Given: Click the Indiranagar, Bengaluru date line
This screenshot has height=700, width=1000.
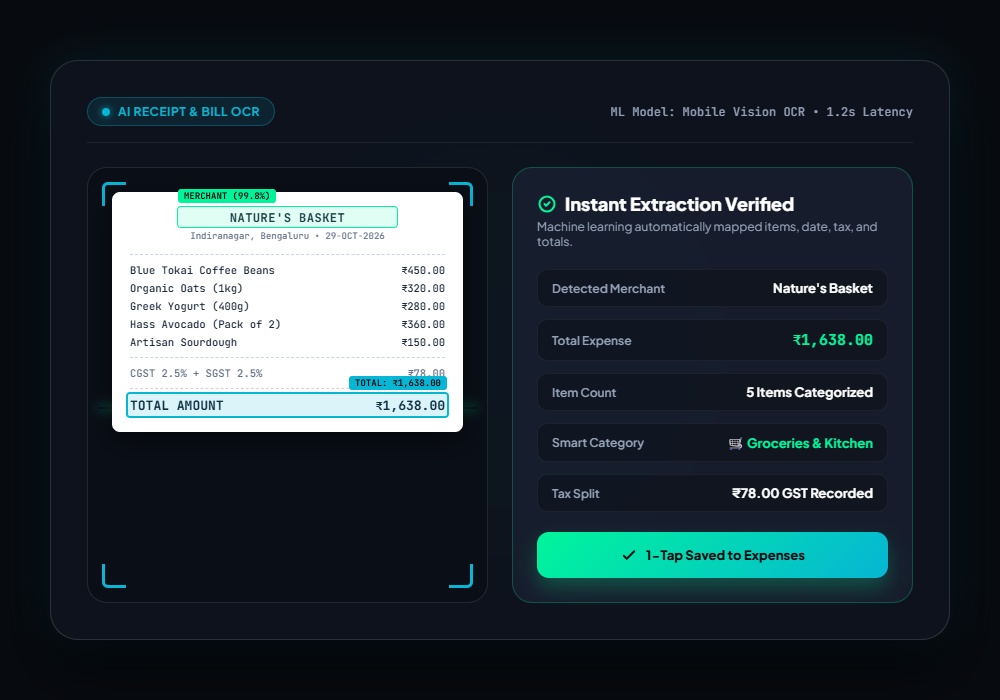Looking at the screenshot, I should 287,236.
